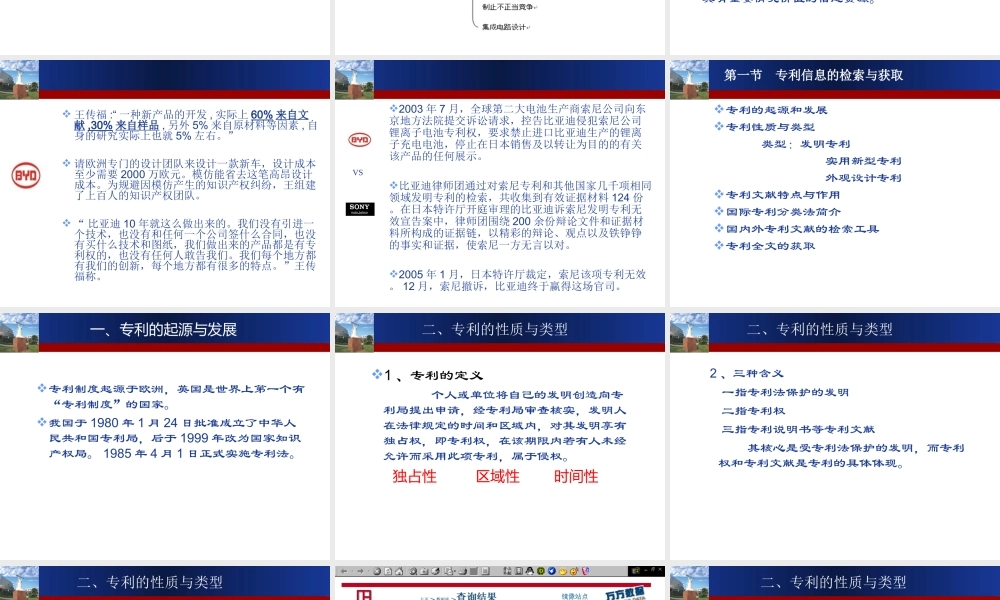
Task: Click the red BYD logo on the slide
Action: pyautogui.click(x=24, y=175)
